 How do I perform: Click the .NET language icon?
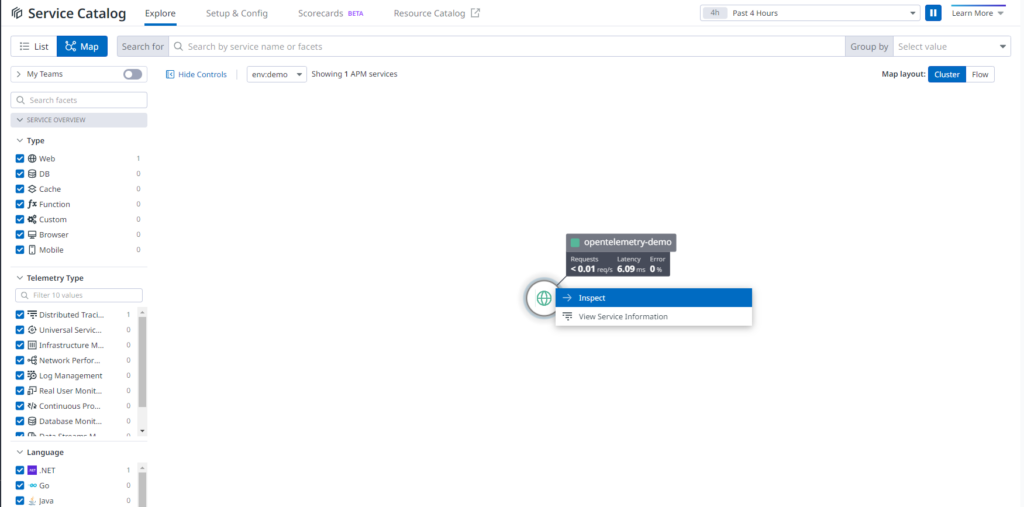[33, 470]
